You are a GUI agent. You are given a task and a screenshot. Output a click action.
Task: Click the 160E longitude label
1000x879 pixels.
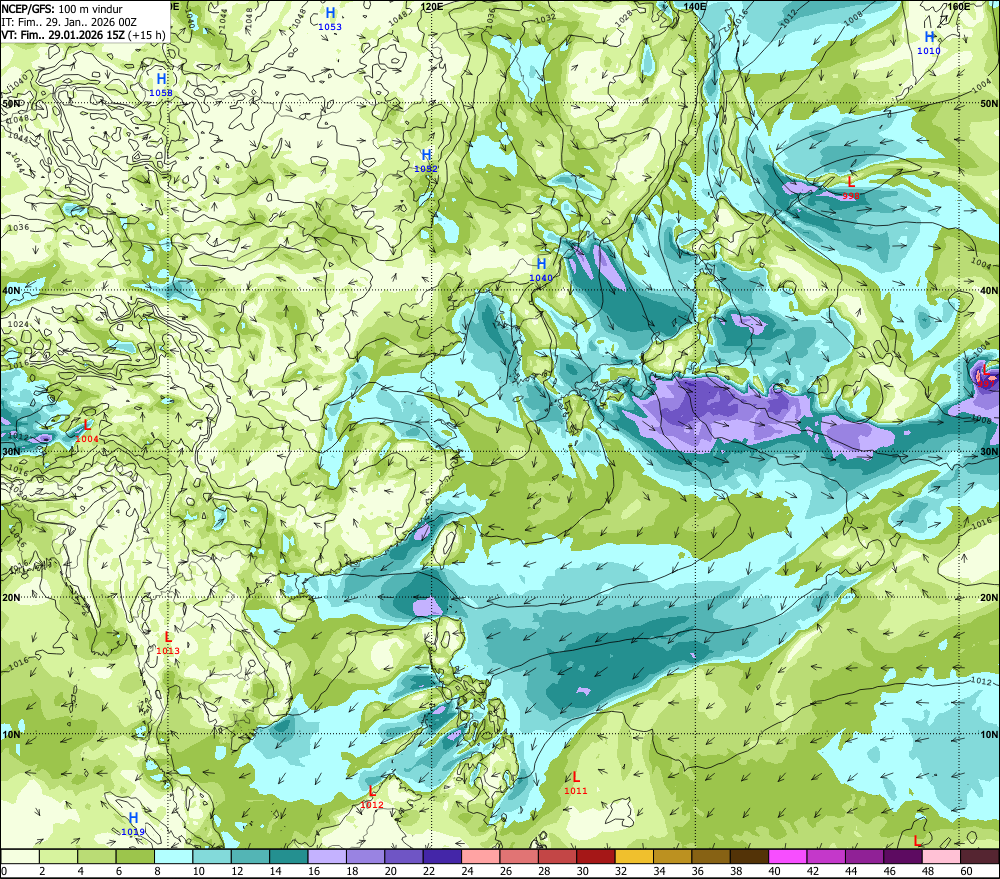tap(958, 6)
